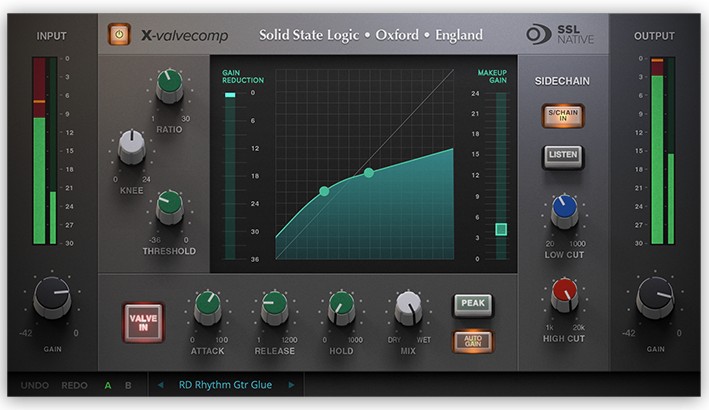The image size is (709, 410).
Task: Click the SSL Native logo
Action: click(560, 34)
